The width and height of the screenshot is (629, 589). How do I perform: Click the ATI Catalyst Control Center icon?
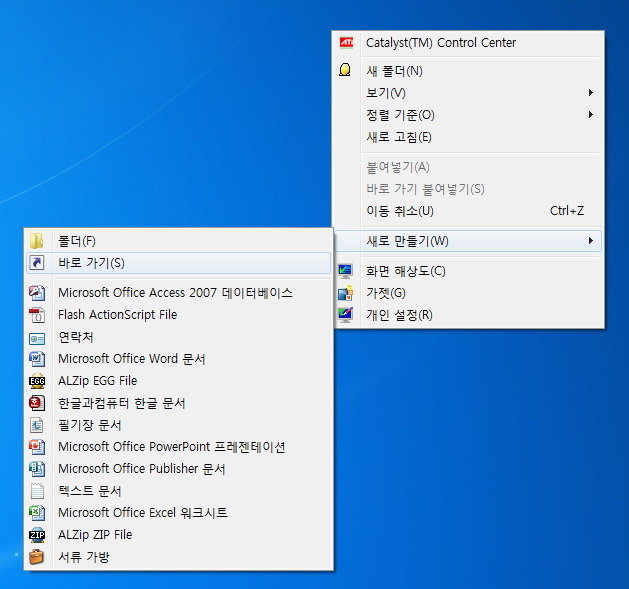point(346,43)
